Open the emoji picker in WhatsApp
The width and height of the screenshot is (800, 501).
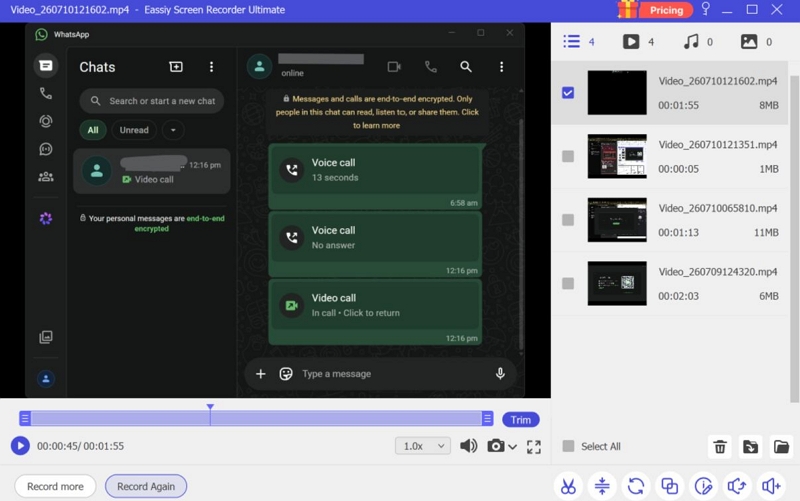click(x=286, y=374)
